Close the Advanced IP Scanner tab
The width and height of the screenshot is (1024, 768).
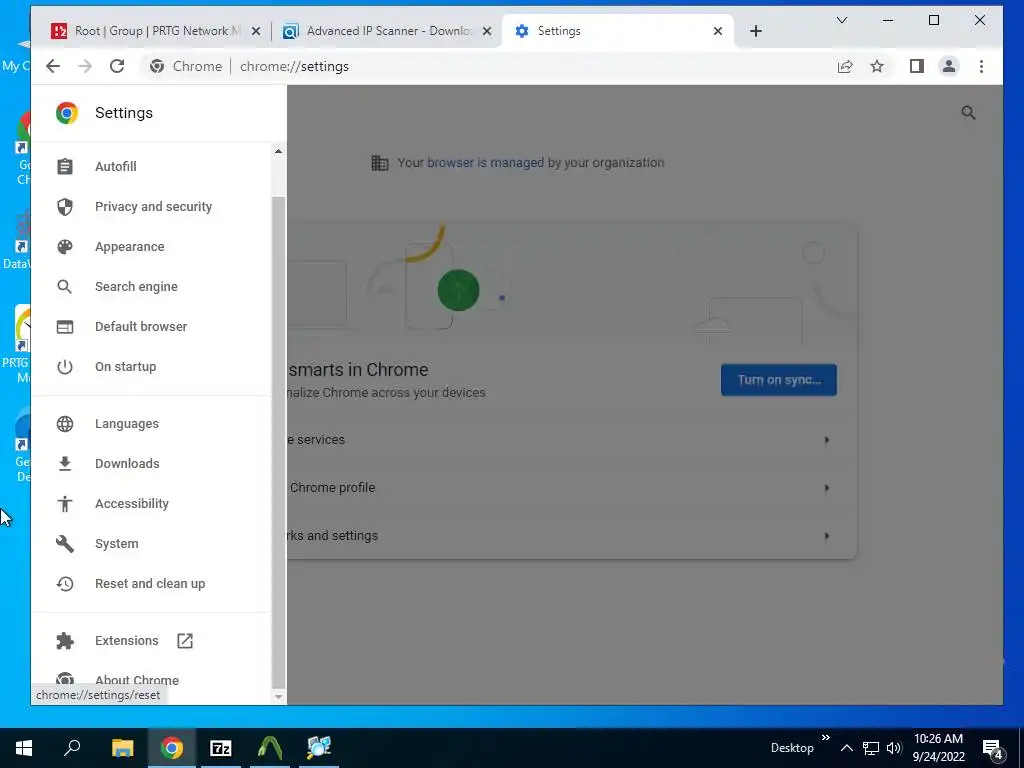click(487, 31)
